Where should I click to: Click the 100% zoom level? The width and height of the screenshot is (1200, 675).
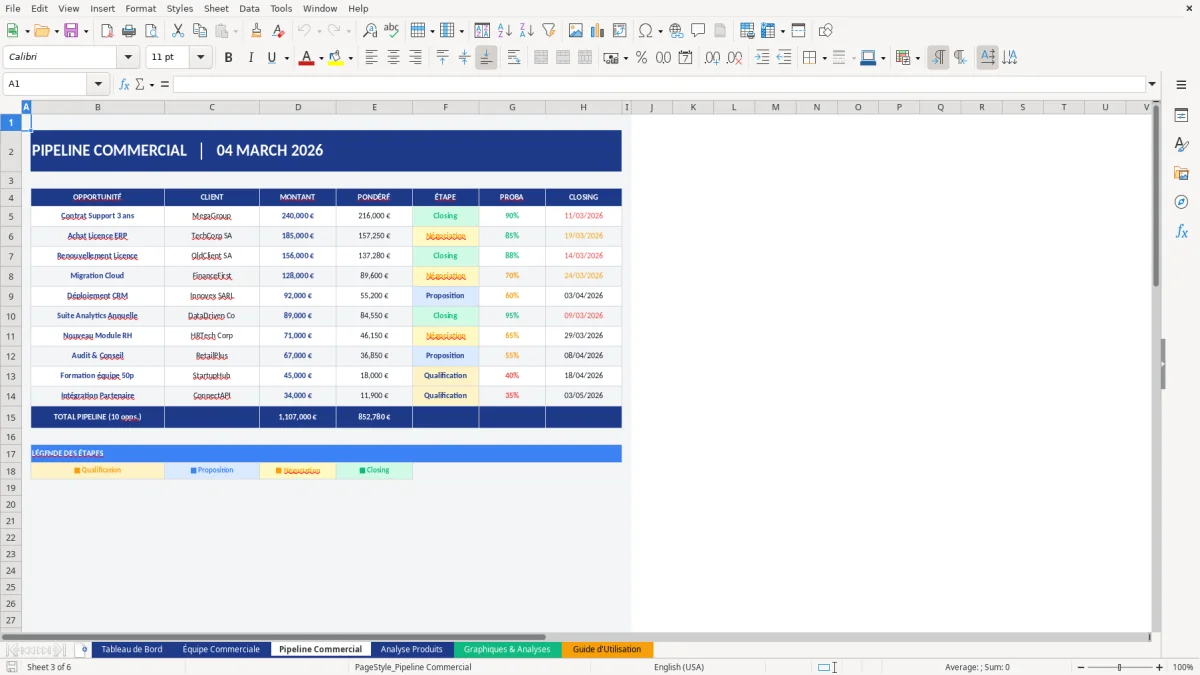pyautogui.click(x=1183, y=667)
